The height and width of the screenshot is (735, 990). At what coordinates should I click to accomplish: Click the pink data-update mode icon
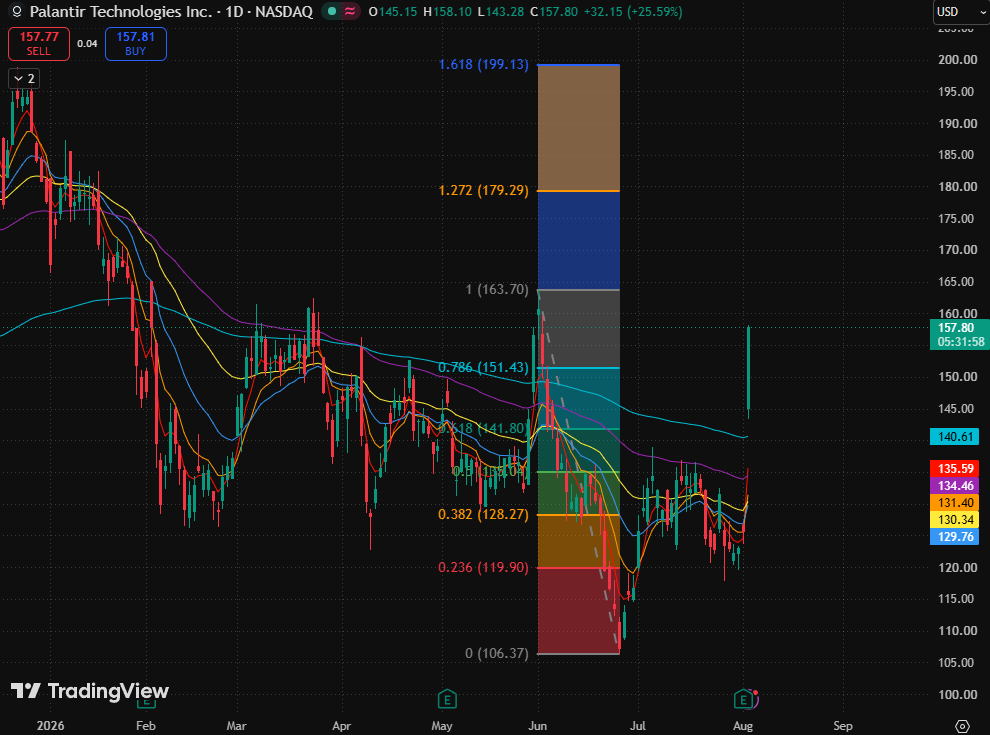(350, 11)
